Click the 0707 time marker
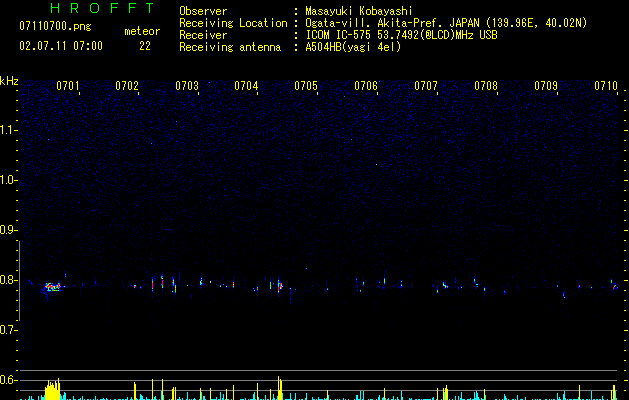This screenshot has width=629, height=400. tap(426, 86)
